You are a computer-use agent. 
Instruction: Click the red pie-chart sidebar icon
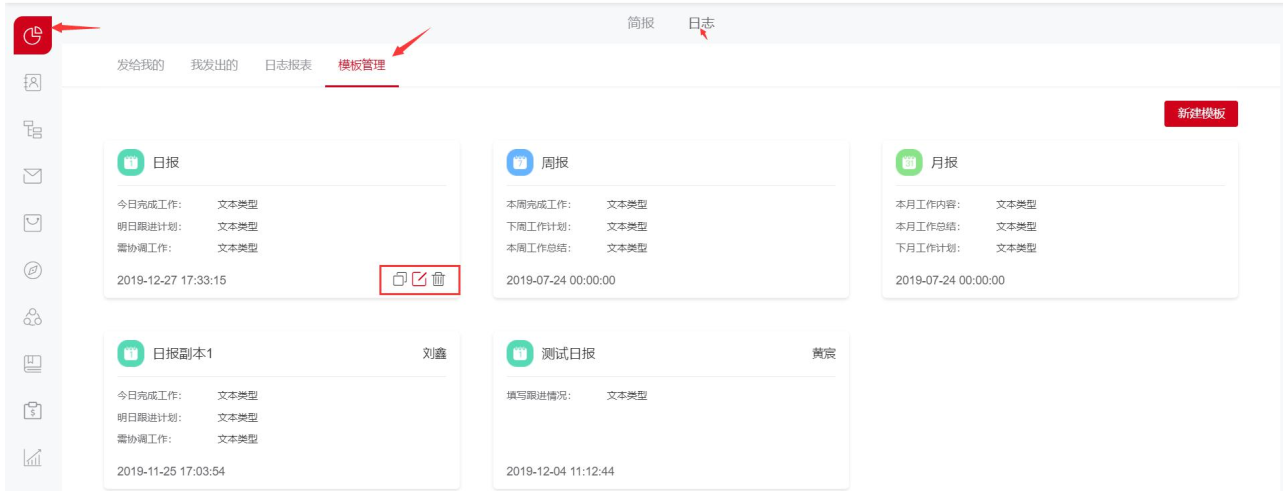point(32,36)
